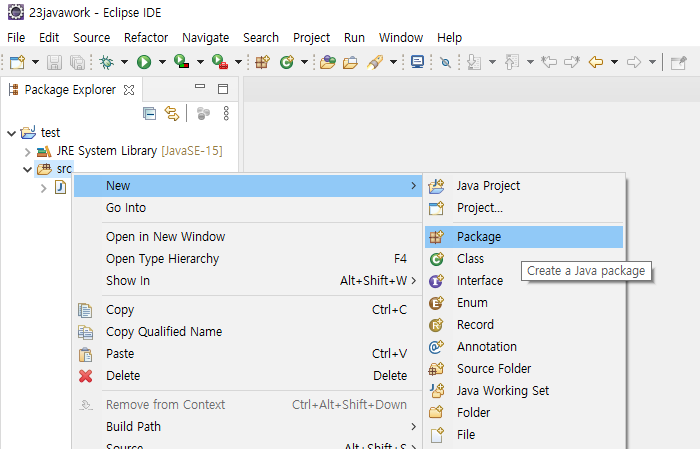Image resolution: width=700 pixels, height=449 pixels.
Task: Click the Open Perspective icon
Action: [679, 62]
